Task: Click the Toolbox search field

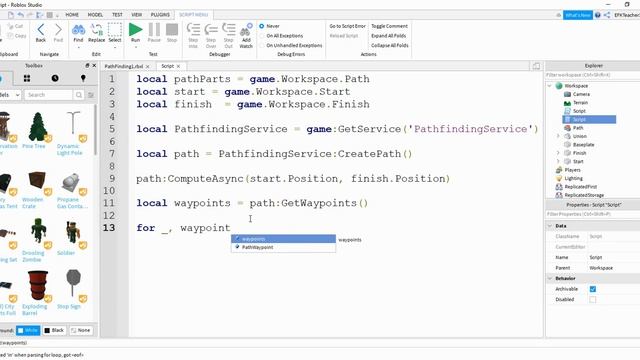Action: coord(49,95)
